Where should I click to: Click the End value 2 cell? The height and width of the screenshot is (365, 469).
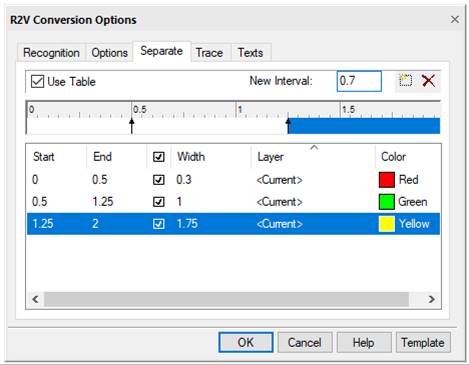[95, 224]
